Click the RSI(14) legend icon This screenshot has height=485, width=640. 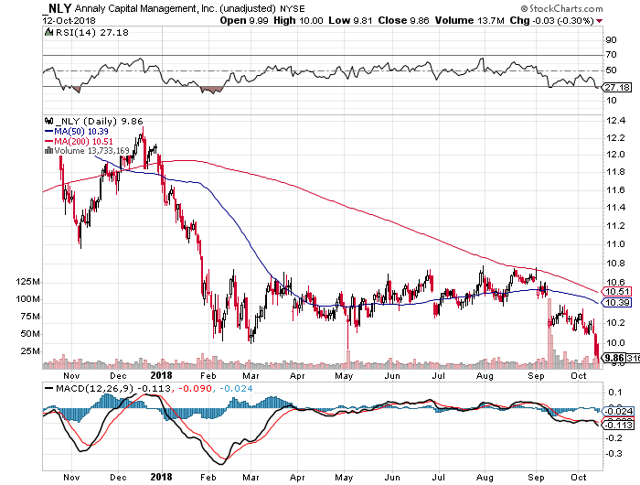point(49,32)
